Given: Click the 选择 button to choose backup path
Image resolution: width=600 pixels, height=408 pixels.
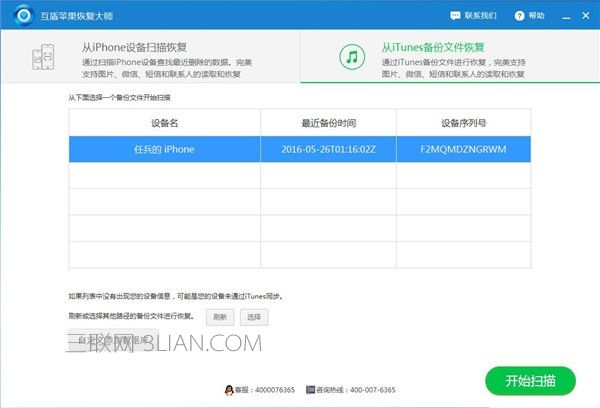Looking at the screenshot, I should pyautogui.click(x=254, y=317).
